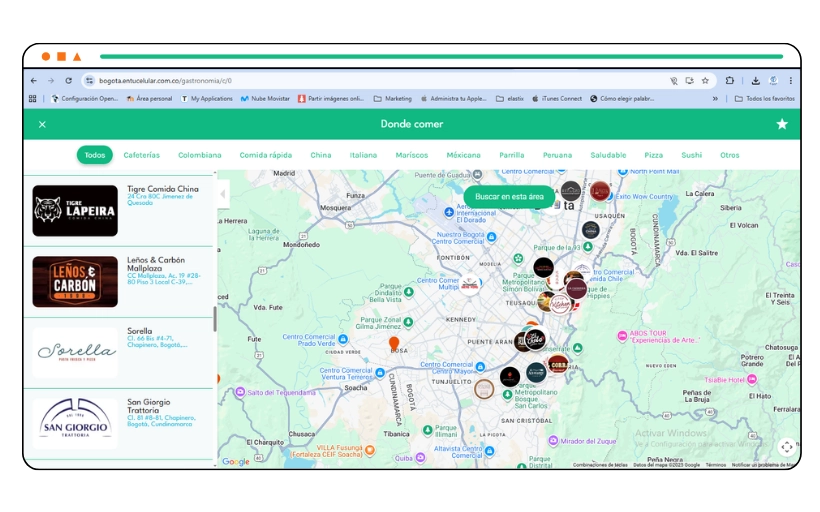Open Área personal bookmark
820x512 pixels.
tap(149, 98)
